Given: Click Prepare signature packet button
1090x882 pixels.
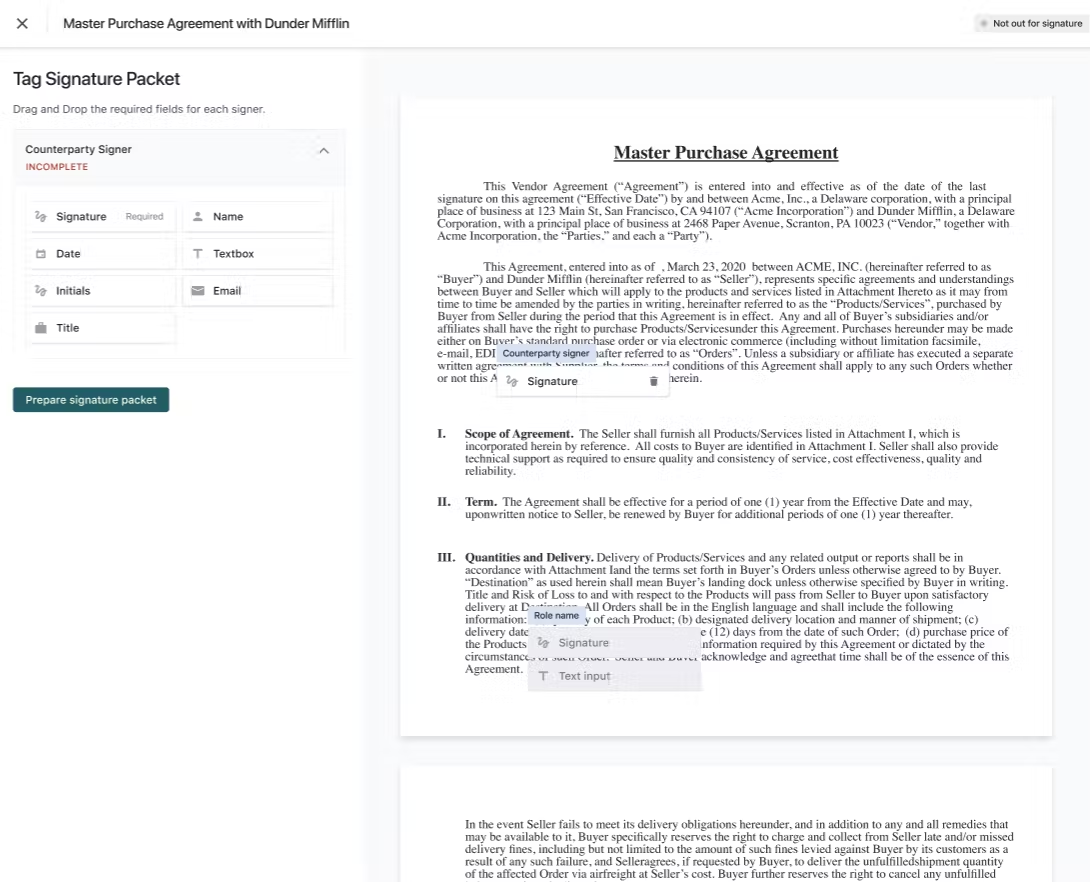Looking at the screenshot, I should point(91,400).
